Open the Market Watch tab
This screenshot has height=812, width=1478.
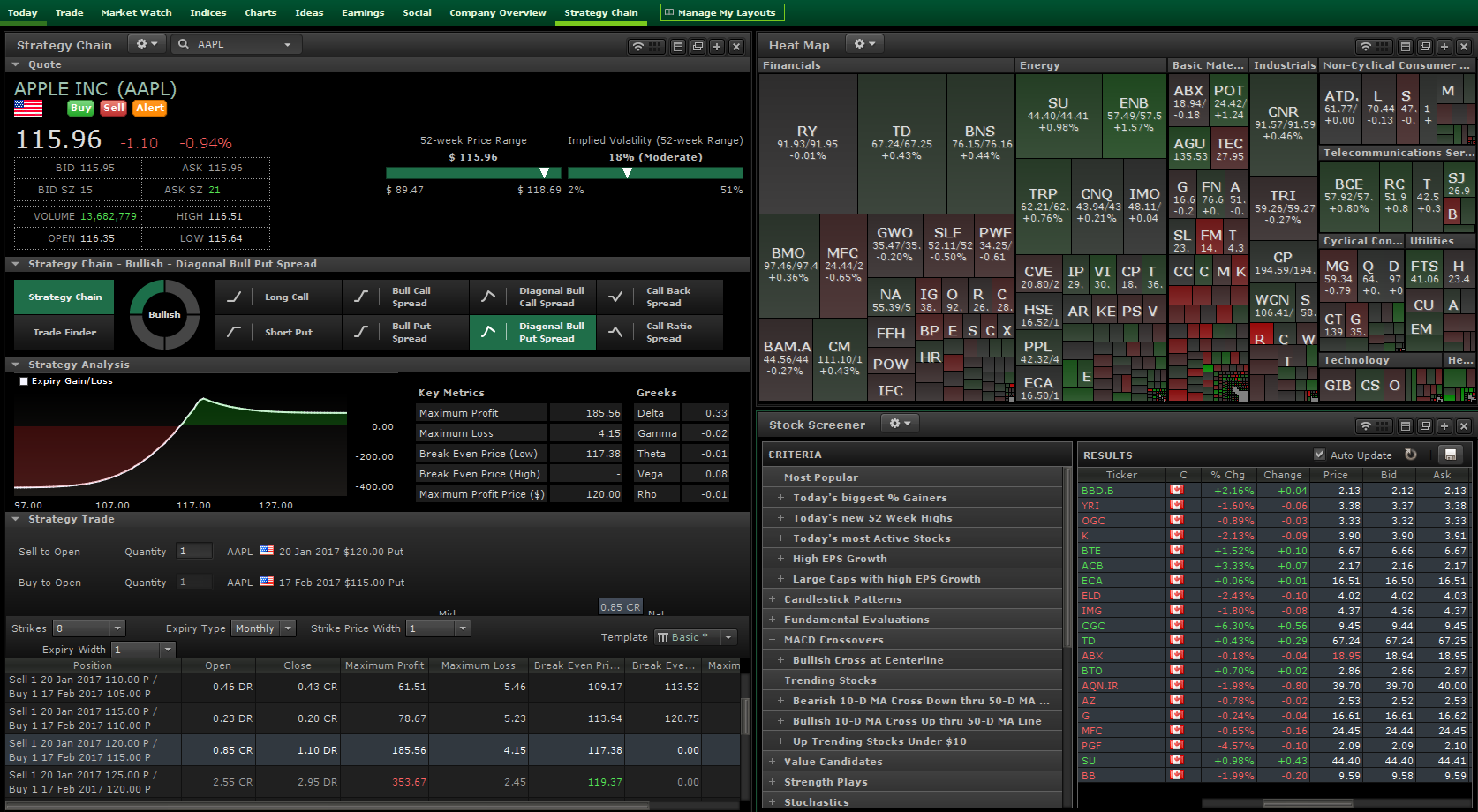(x=136, y=12)
